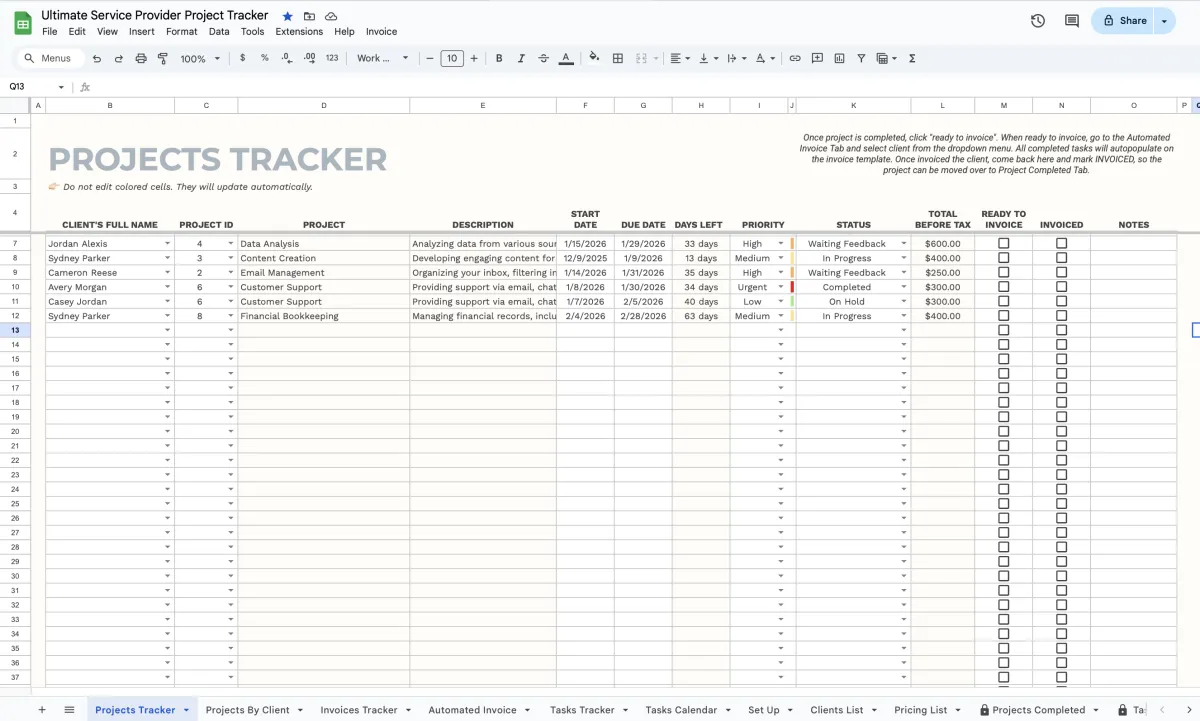Apply strikethrough formatting
The image size is (1200, 721).
543,58
